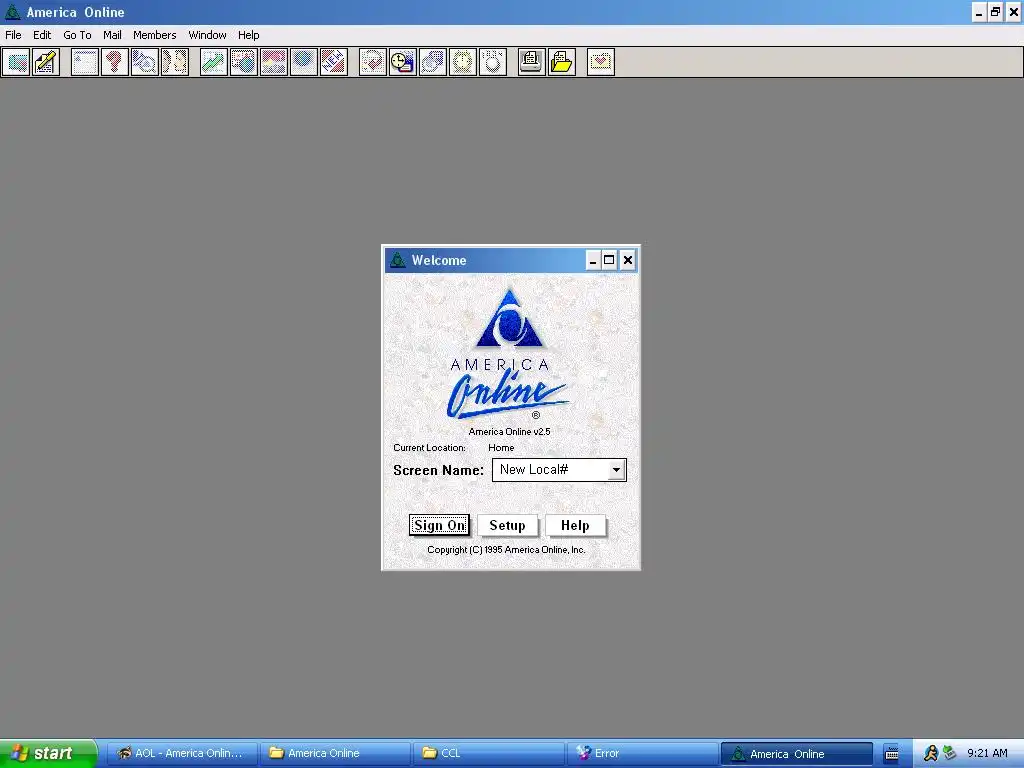Open the Windows Start button
Screen dimensions: 1024x768
coord(48,753)
